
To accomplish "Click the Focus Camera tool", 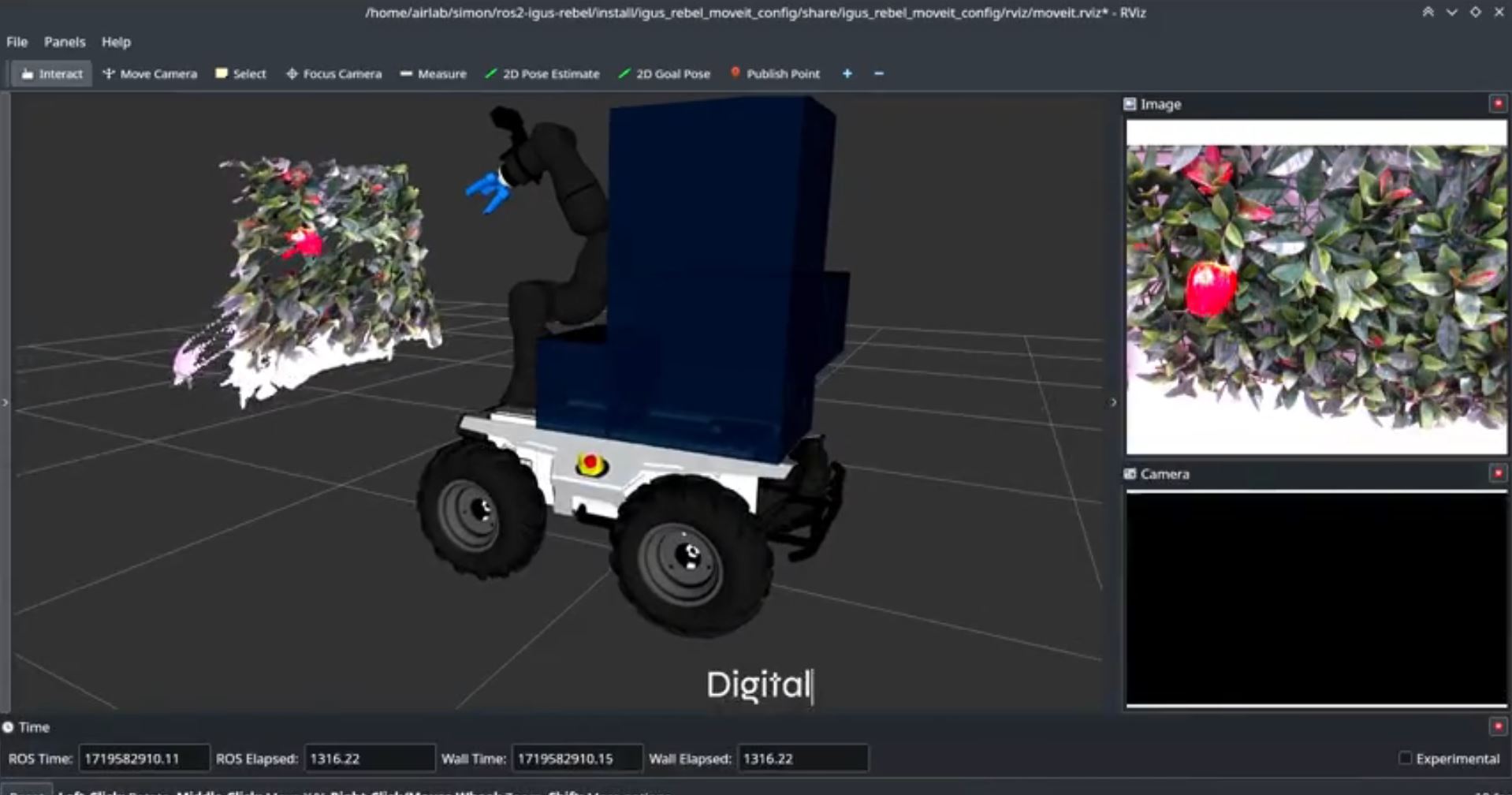I will (333, 74).
